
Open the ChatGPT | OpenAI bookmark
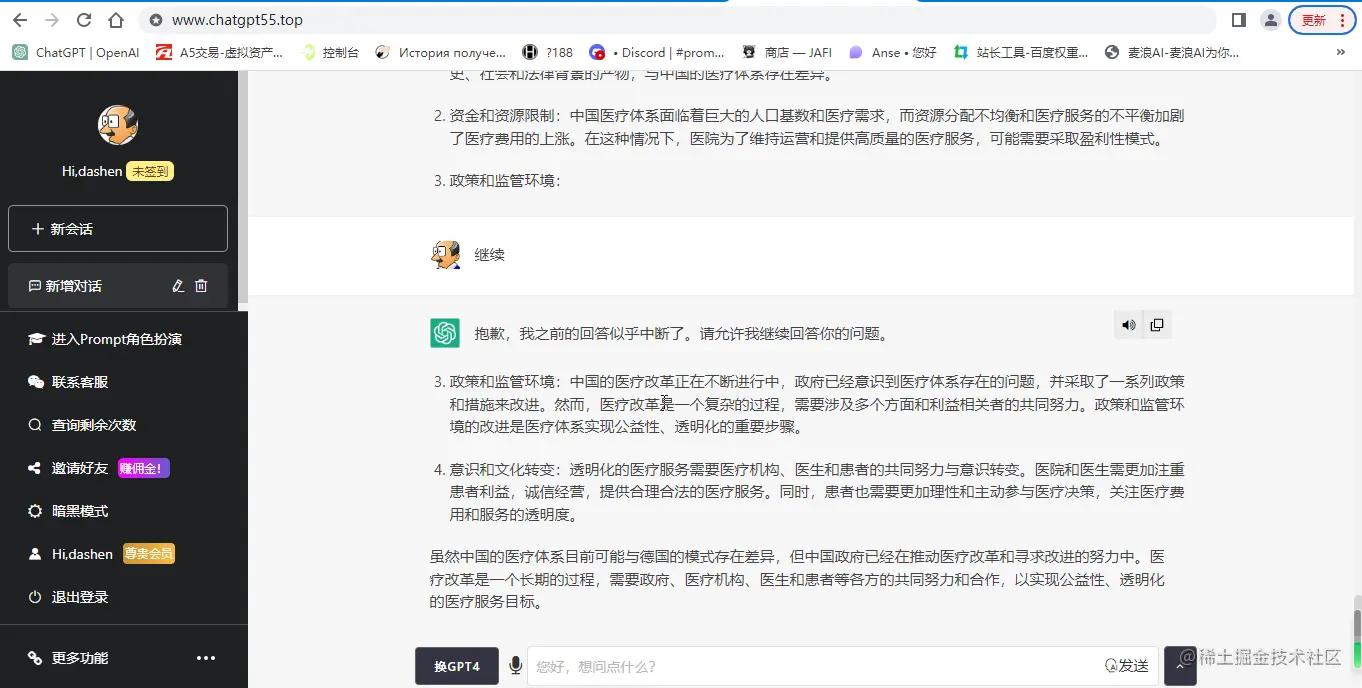76,52
